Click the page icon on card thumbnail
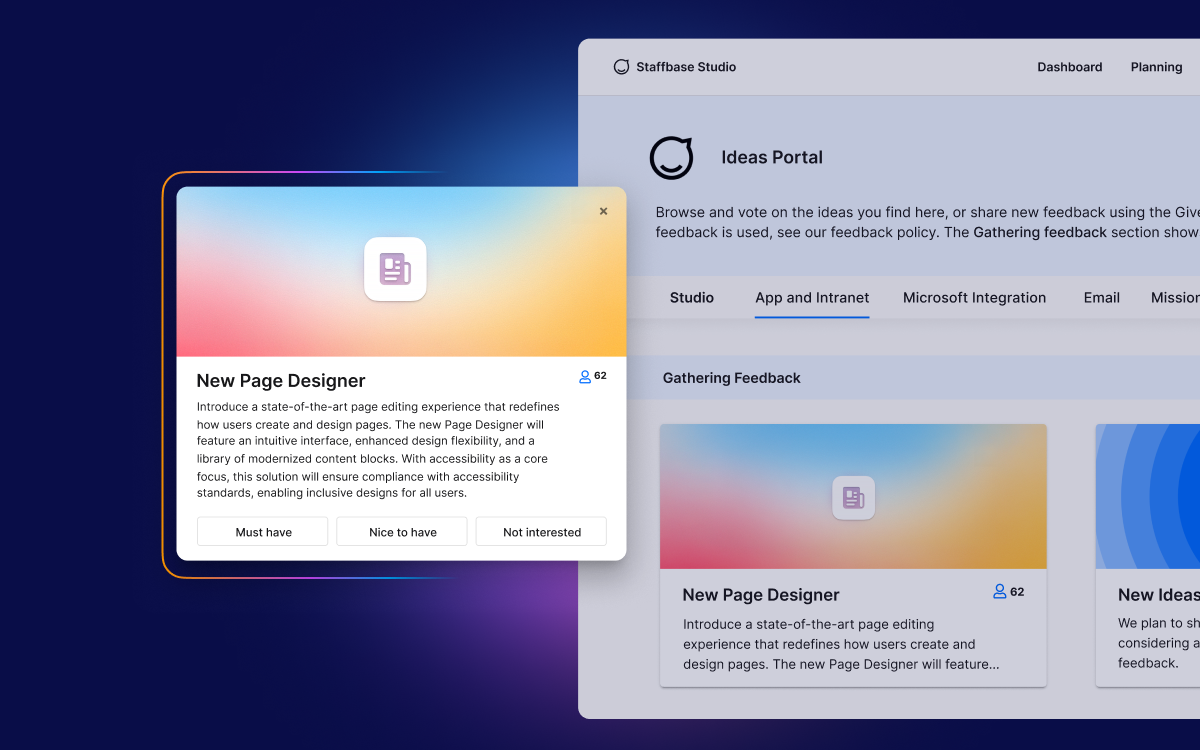 (x=853, y=497)
